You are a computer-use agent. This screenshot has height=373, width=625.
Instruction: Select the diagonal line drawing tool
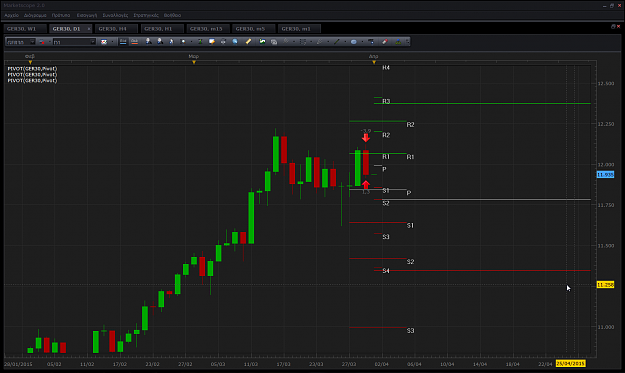pos(336,41)
